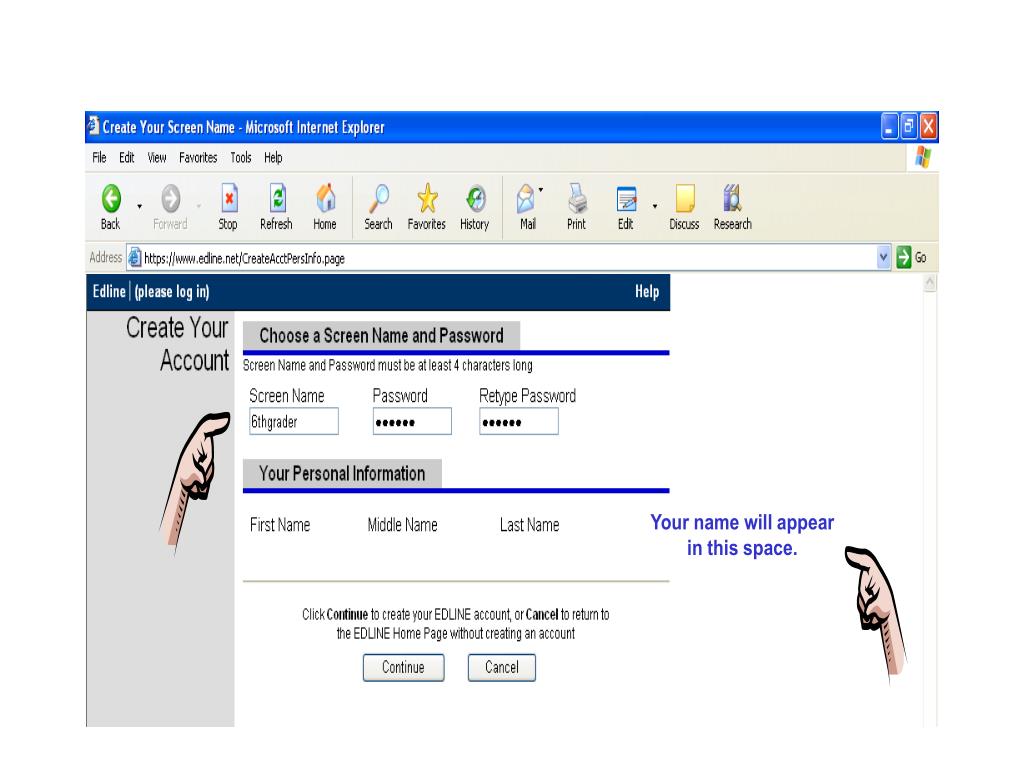1024x768 pixels.
Task: Open the Search pane icon
Action: [x=378, y=206]
